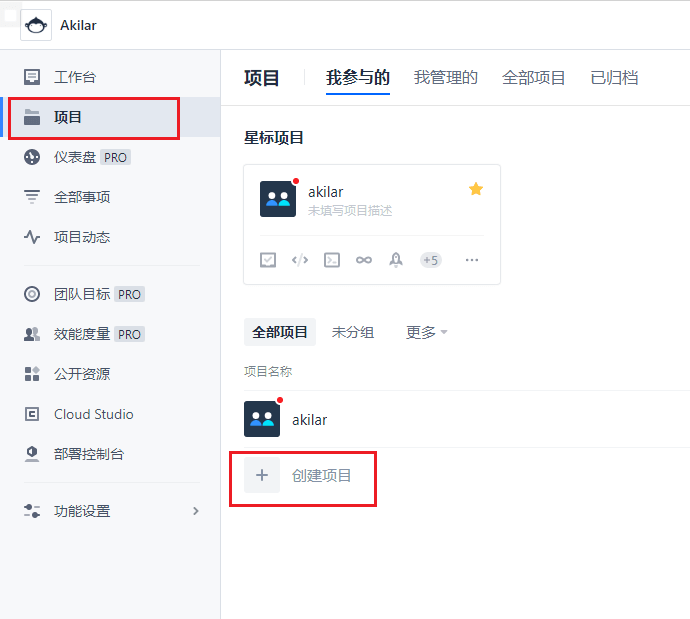Image resolution: width=690 pixels, height=619 pixels.
Task: Unstar the akilar project via star icon
Action: tap(476, 189)
